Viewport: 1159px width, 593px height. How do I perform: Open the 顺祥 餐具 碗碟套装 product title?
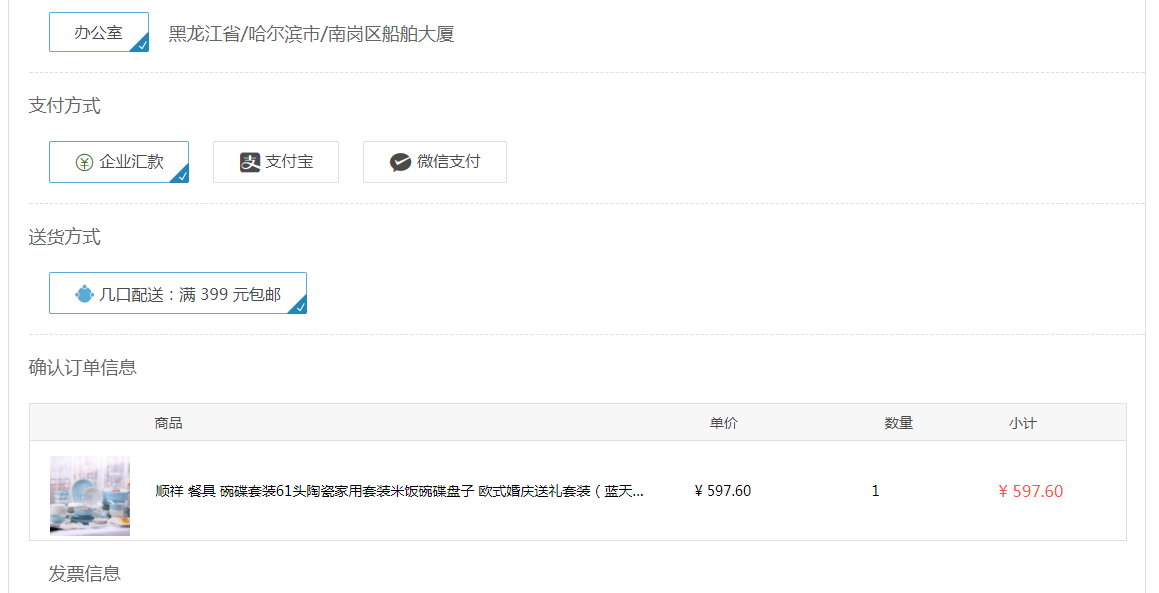(399, 491)
